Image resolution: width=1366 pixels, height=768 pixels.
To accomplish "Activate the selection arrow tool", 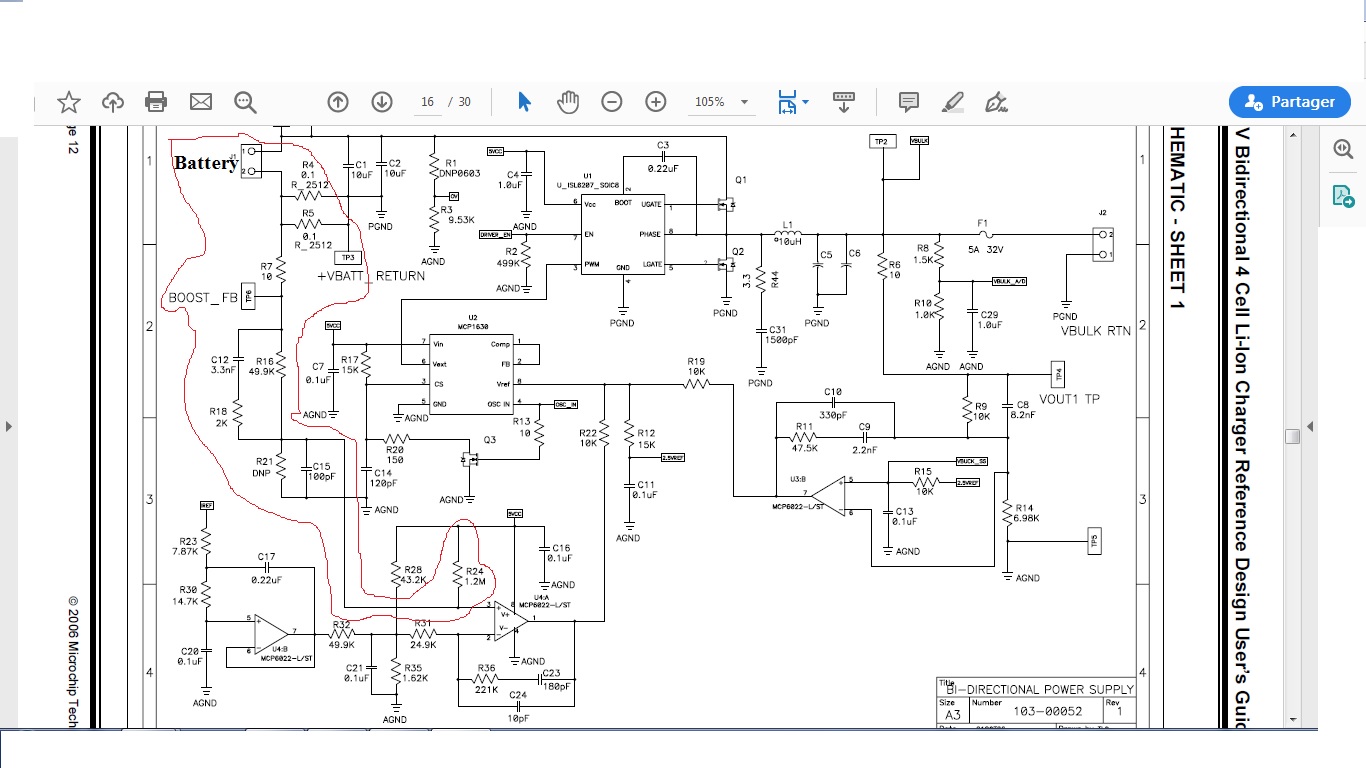I will pos(524,102).
